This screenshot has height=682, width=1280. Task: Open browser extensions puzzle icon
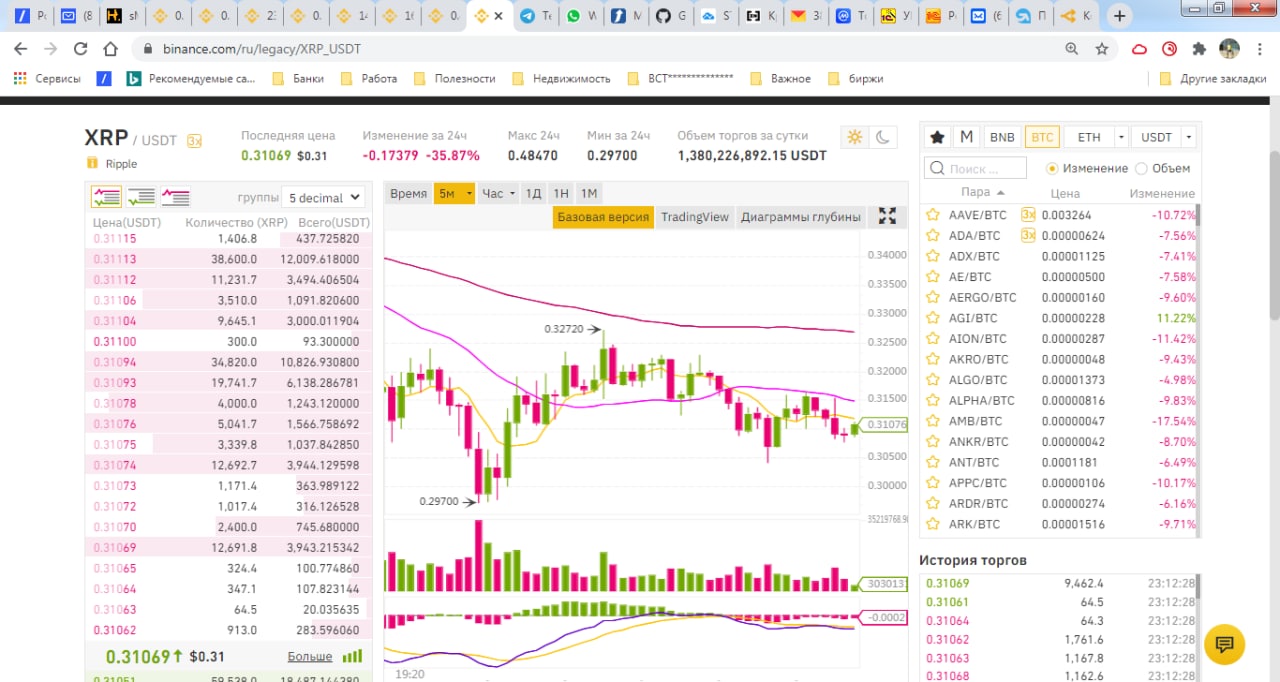pyautogui.click(x=1199, y=48)
